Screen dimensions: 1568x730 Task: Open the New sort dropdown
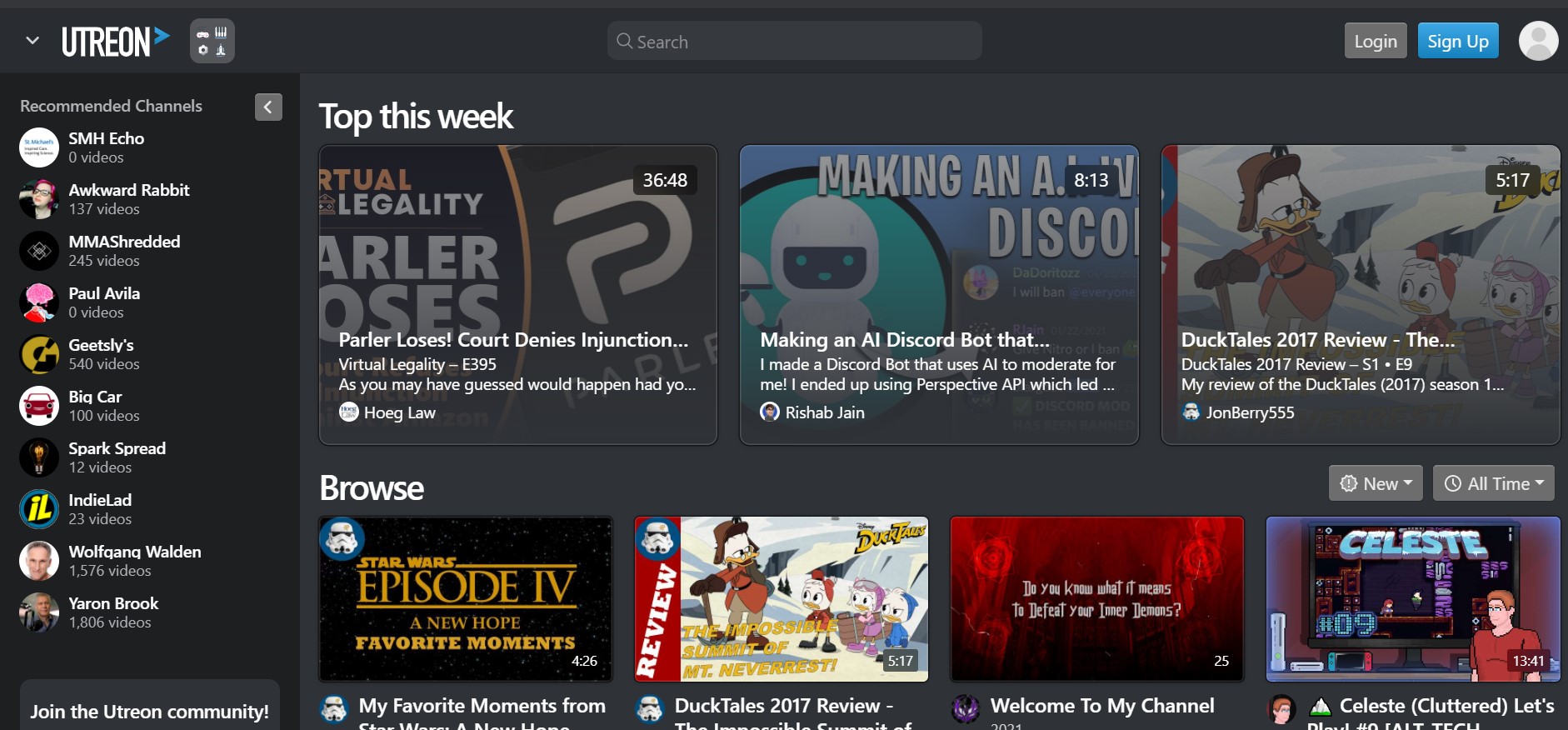(x=1376, y=483)
